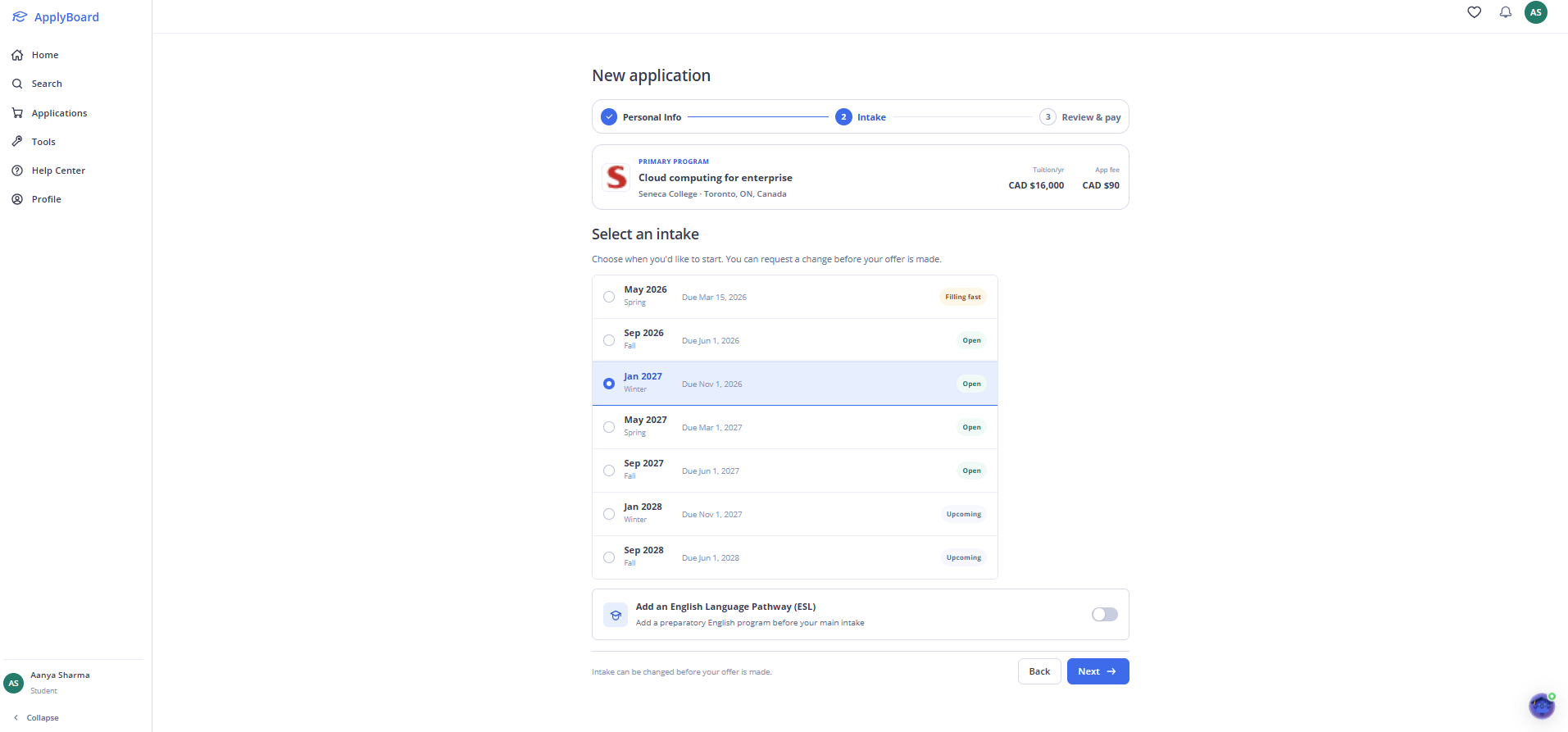Select the May 2026 intake radio
The width and height of the screenshot is (1568, 732).
pyautogui.click(x=609, y=297)
